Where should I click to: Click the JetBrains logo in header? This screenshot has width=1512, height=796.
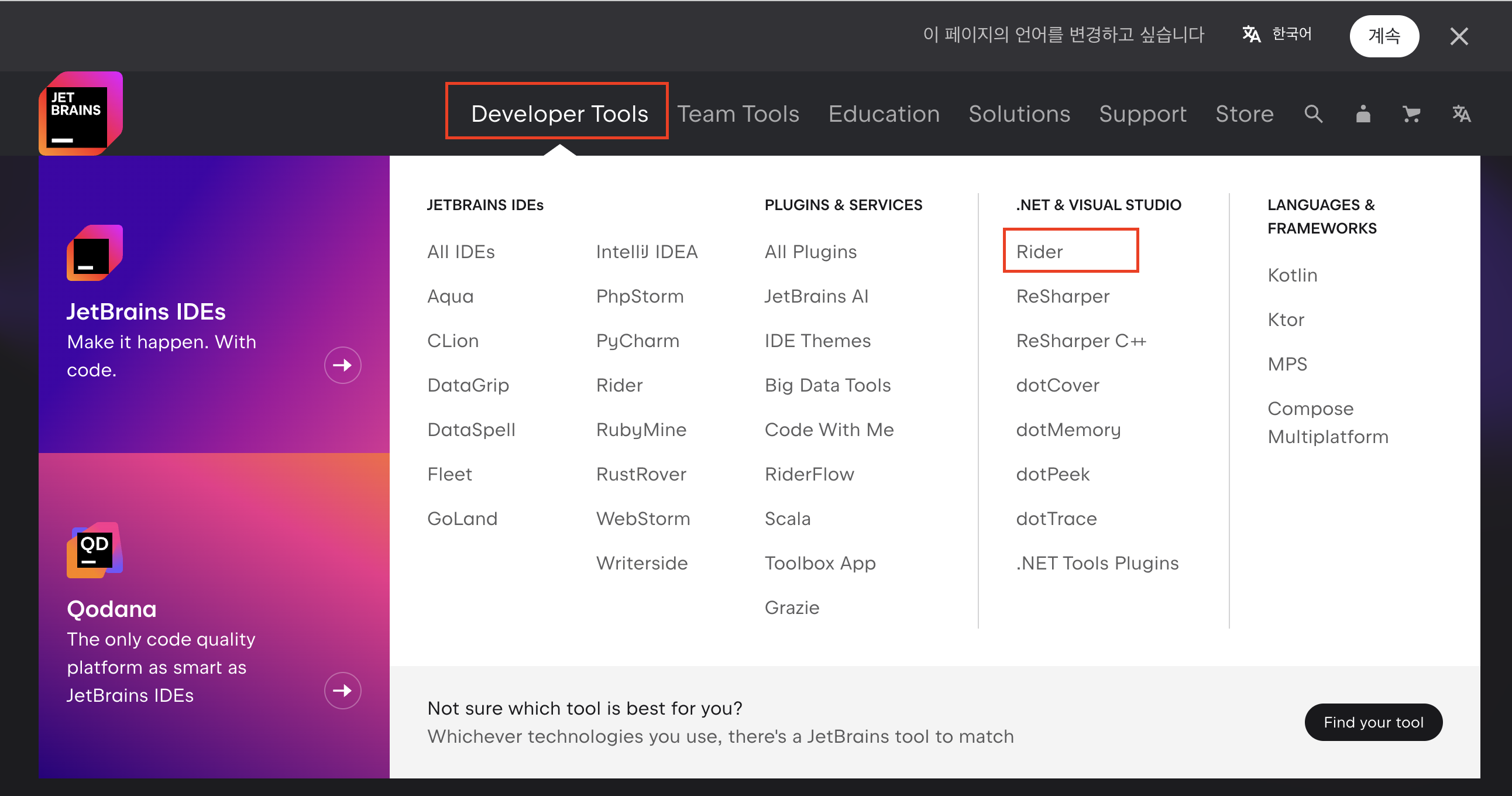pos(80,114)
